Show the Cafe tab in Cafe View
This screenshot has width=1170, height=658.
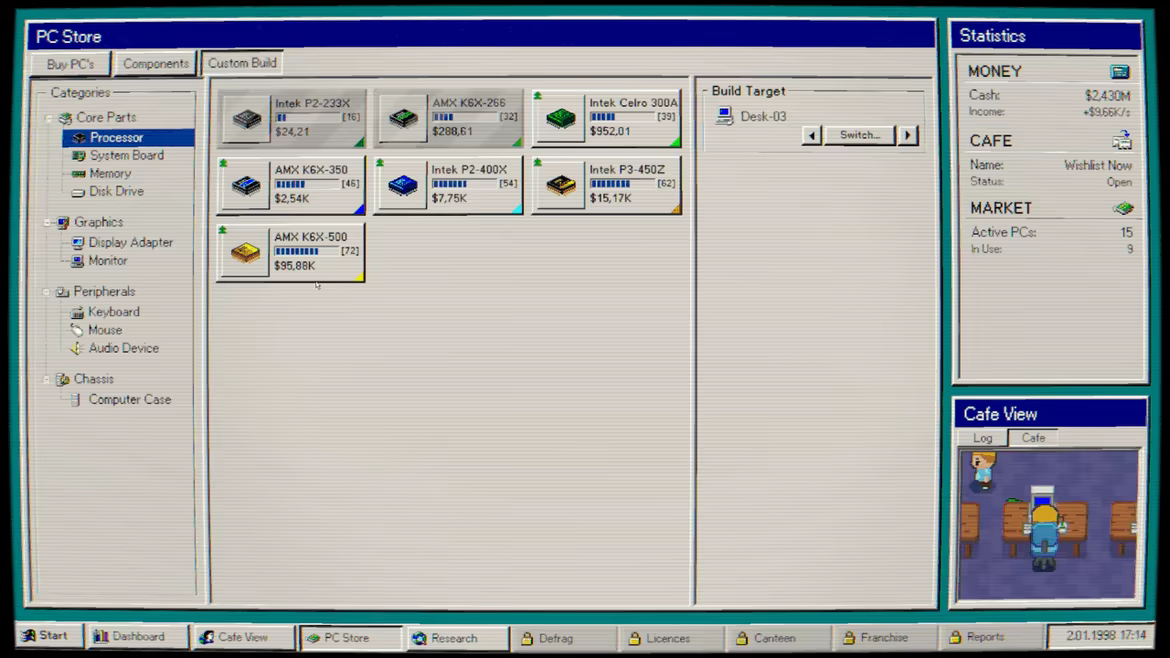pos(1033,437)
